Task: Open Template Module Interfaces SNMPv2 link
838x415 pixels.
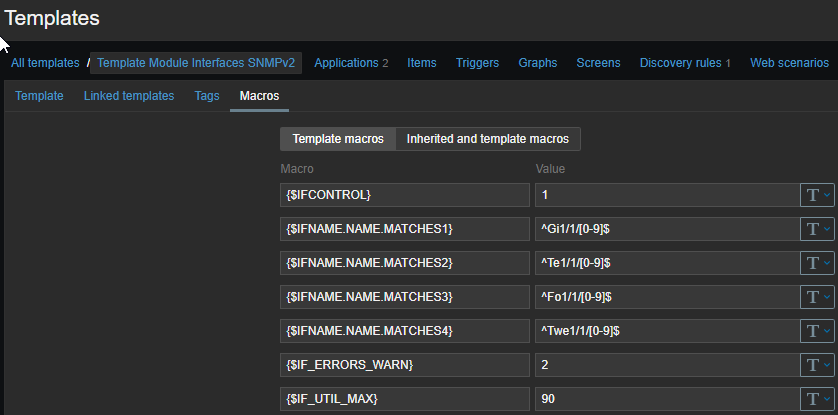Action: (x=196, y=63)
